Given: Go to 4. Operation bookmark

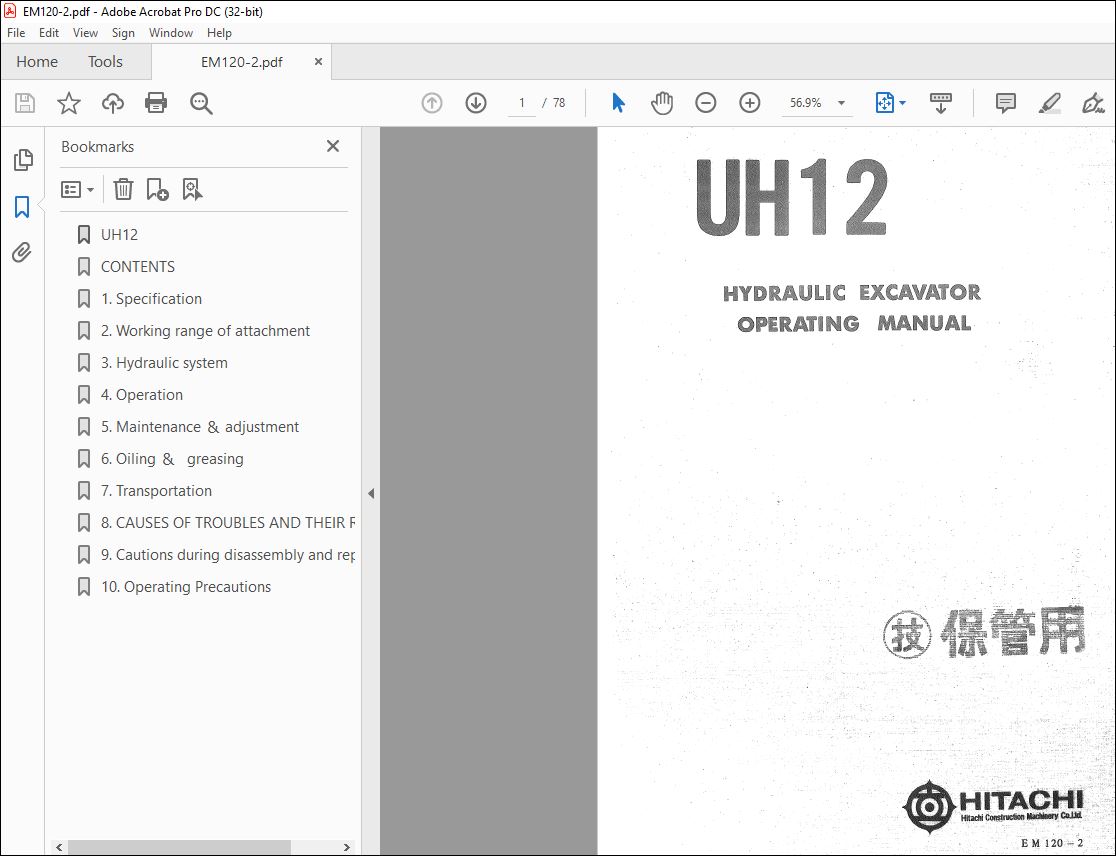Looking at the screenshot, I should (x=142, y=395).
